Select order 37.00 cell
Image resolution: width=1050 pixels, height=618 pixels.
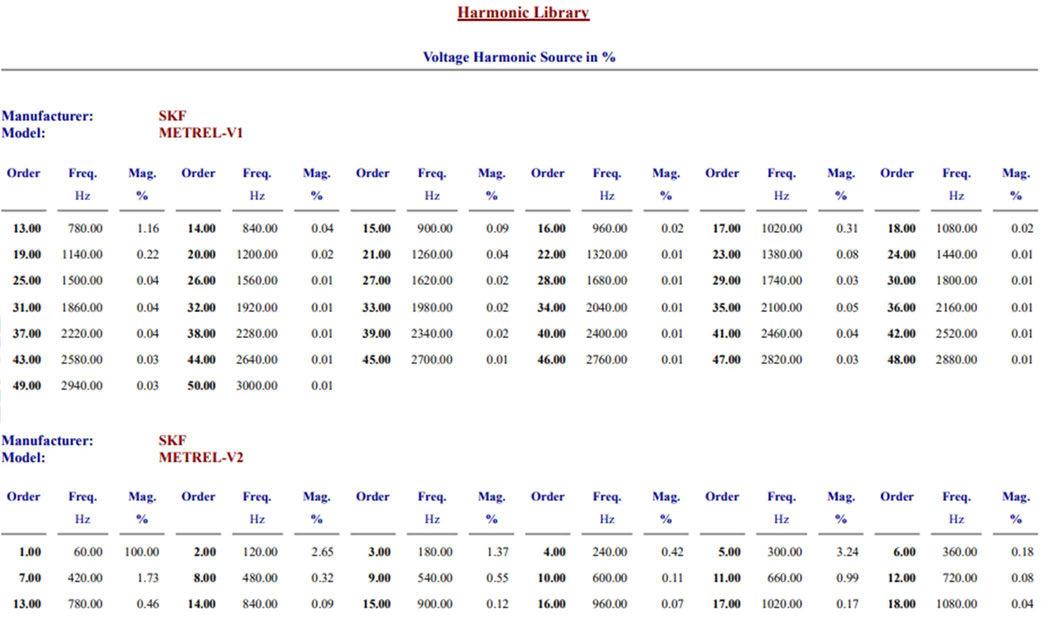(x=27, y=333)
